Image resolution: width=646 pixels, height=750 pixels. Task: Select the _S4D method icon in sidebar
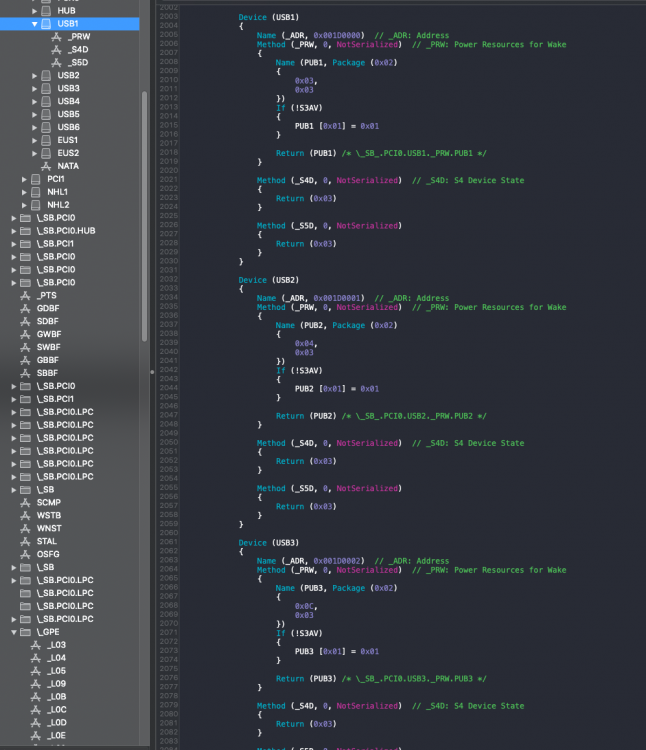(x=56, y=50)
